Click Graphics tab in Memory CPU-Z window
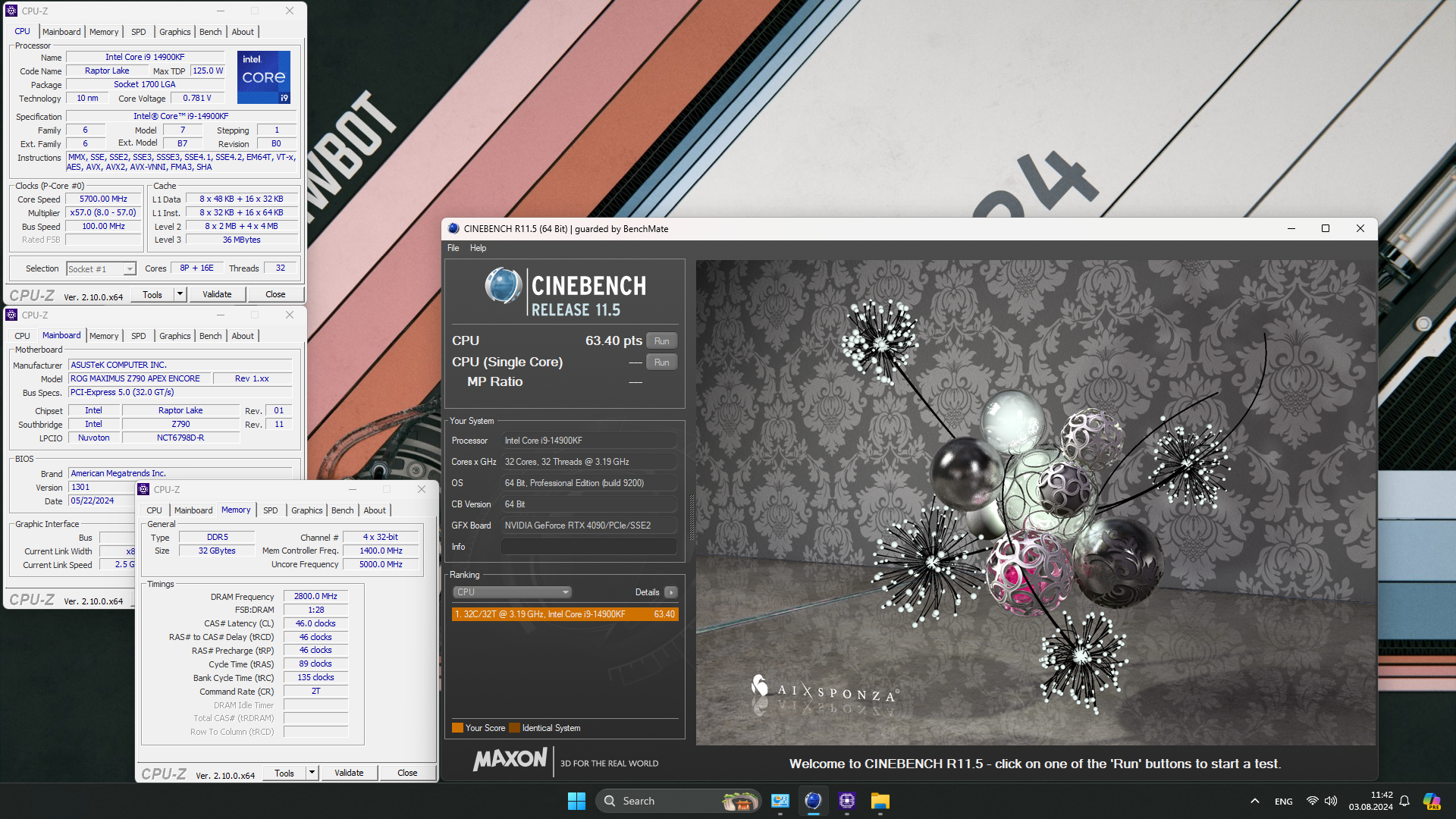 (x=307, y=510)
